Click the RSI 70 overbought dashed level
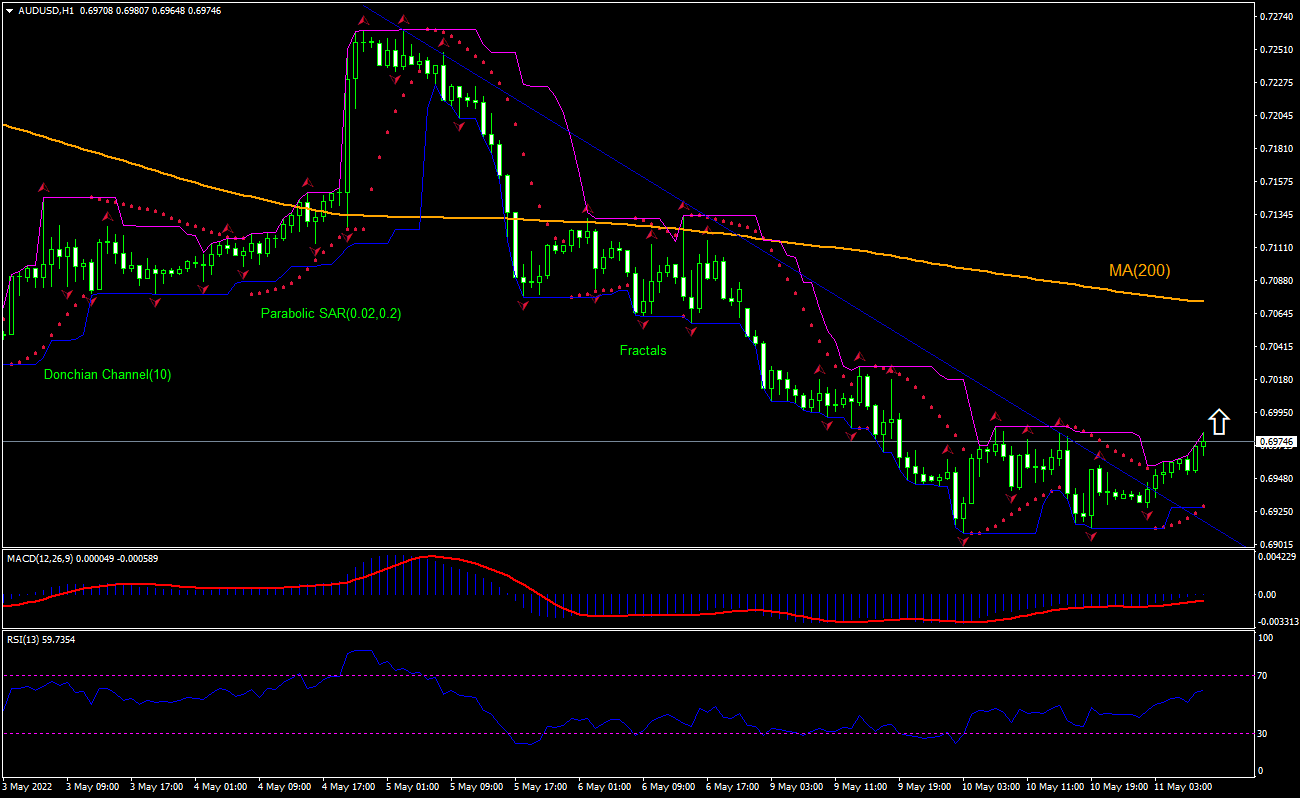Viewport: 1300px width, 798px height. coord(600,677)
